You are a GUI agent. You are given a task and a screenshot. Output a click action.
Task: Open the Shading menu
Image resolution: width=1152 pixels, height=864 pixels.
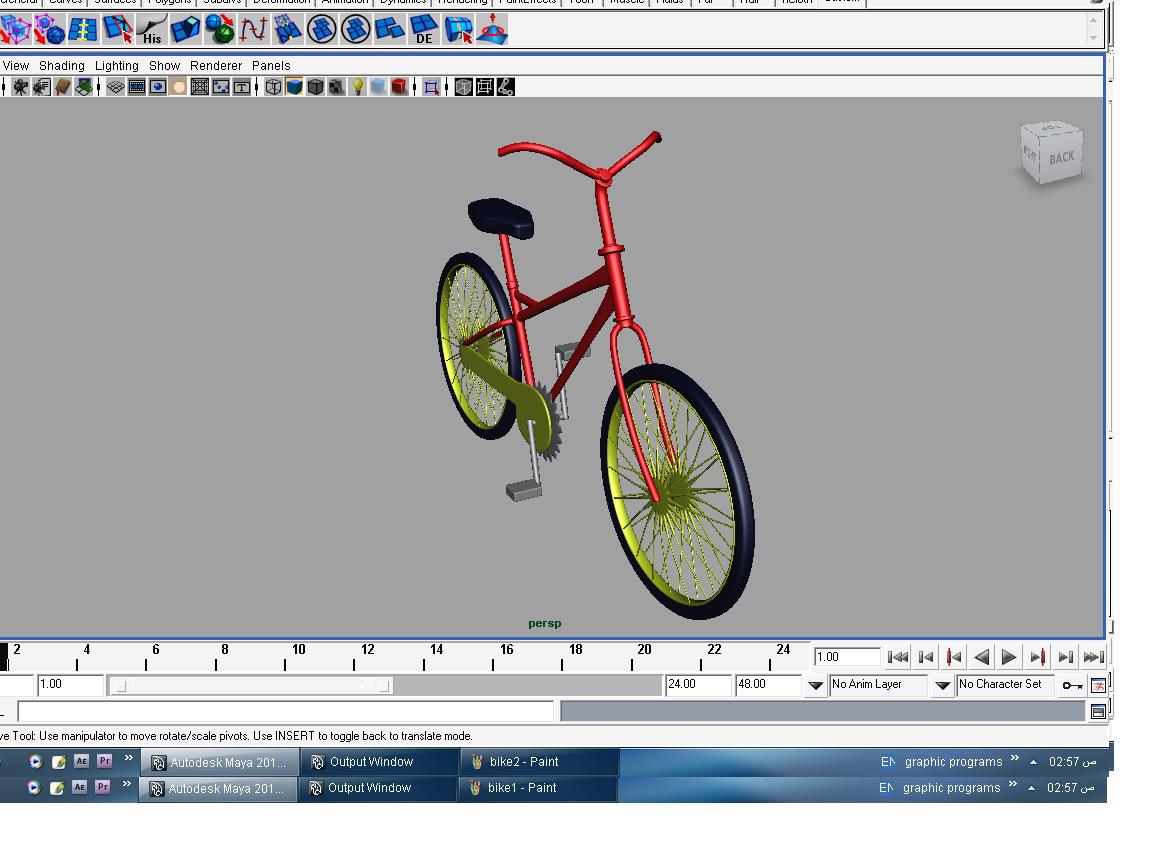(x=62, y=65)
